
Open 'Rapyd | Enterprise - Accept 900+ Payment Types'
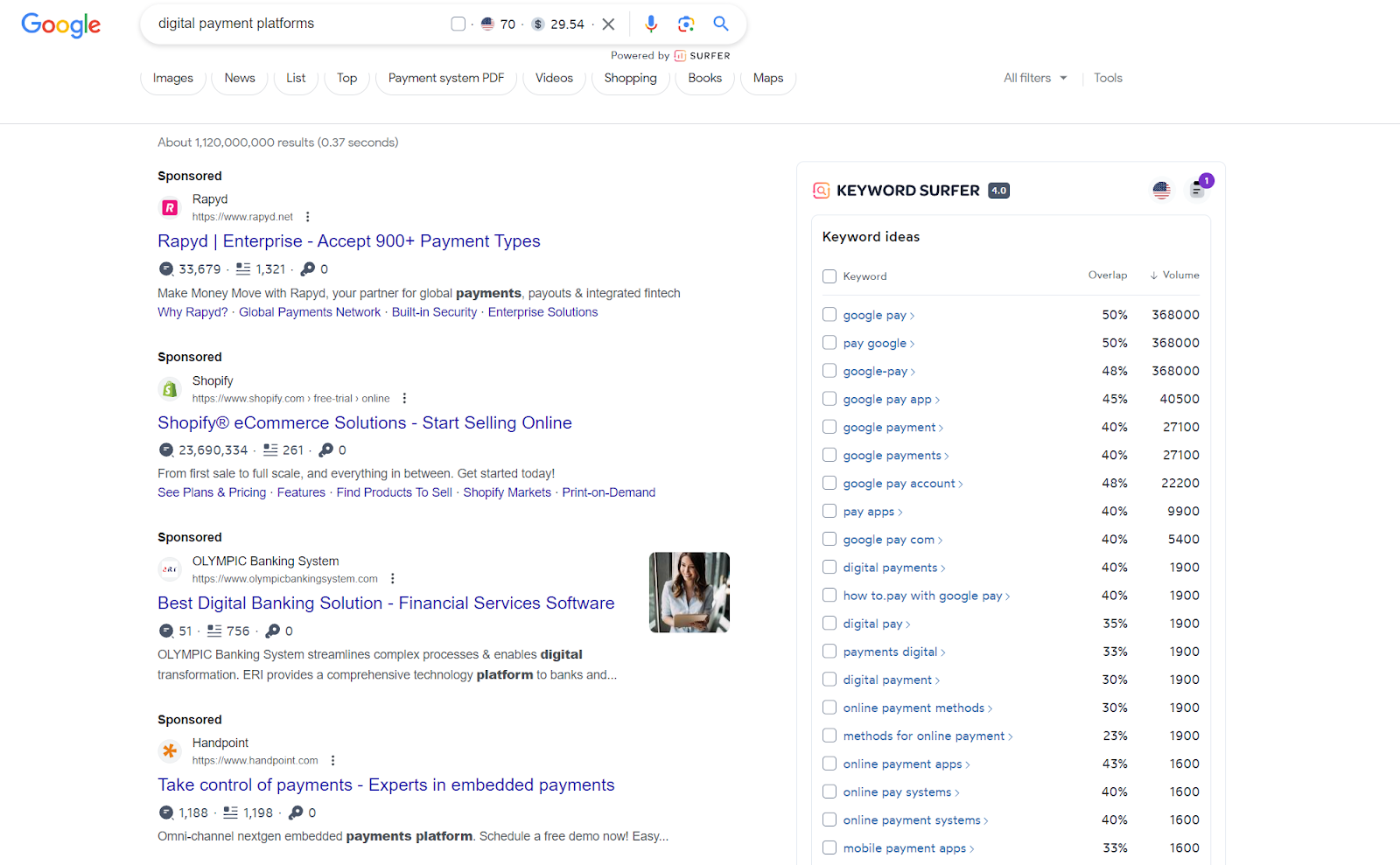349,241
